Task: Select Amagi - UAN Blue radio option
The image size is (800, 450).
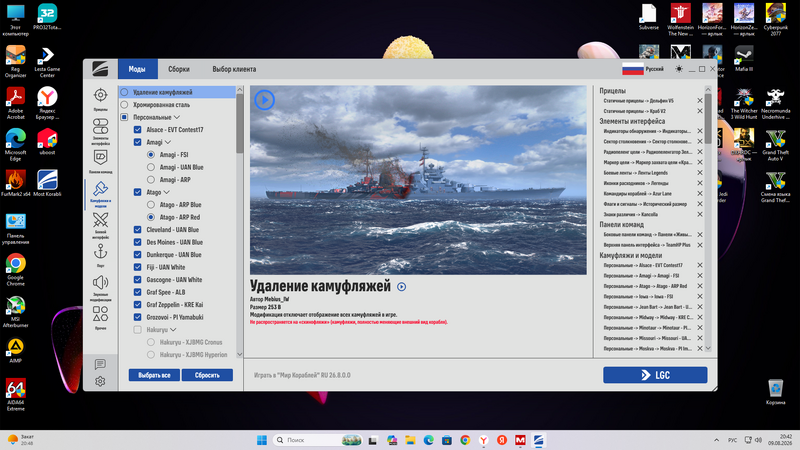Action: (151, 167)
